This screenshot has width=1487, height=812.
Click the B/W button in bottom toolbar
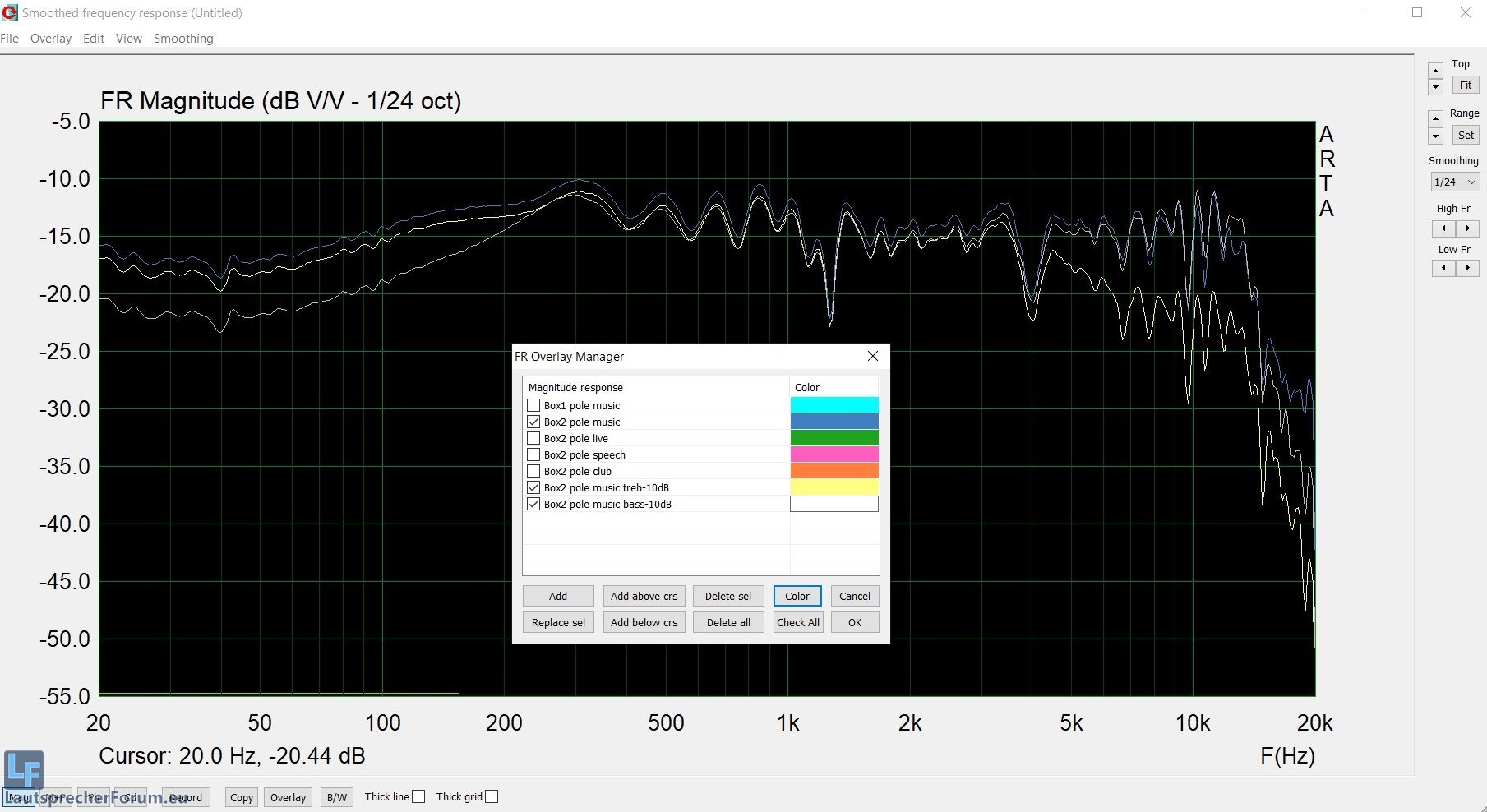pos(337,797)
